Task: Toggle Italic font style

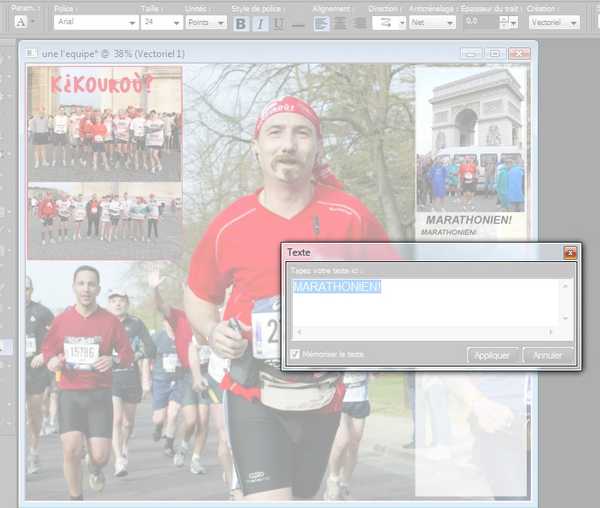Action: click(260, 24)
